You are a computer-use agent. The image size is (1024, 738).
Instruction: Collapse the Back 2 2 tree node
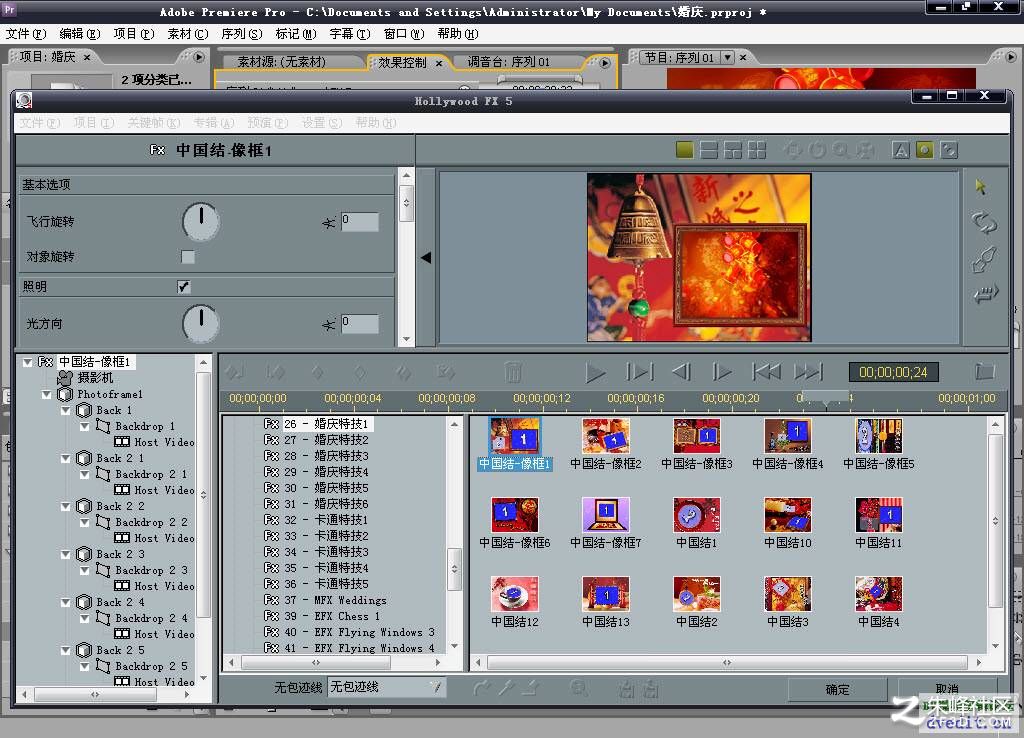pos(65,506)
